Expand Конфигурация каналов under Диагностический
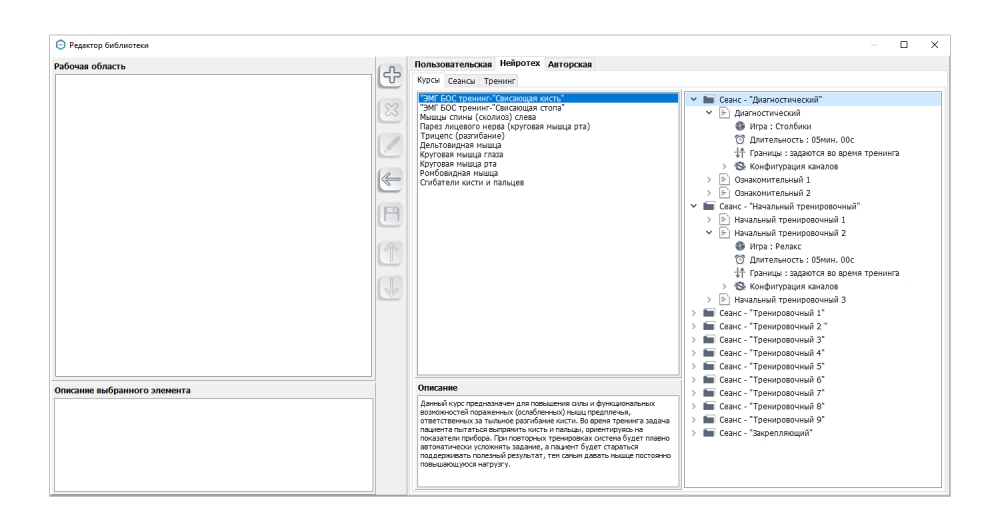This screenshot has height=532, width=1000. pos(724,166)
